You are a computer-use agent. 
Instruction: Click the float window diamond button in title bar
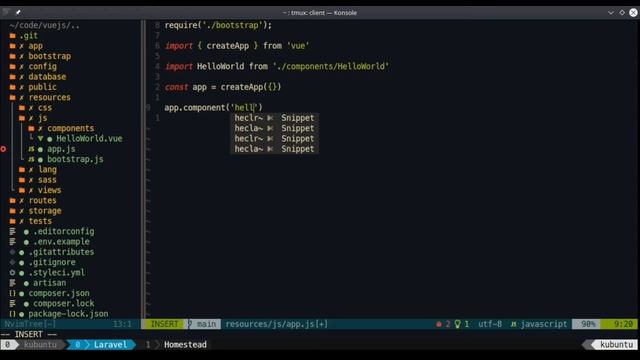tap(622, 13)
